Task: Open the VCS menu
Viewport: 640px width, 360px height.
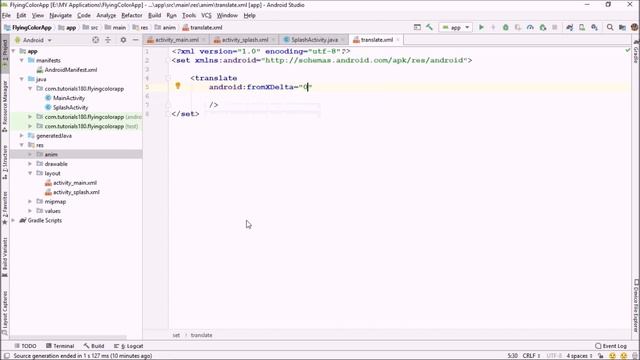Action: click(206, 16)
